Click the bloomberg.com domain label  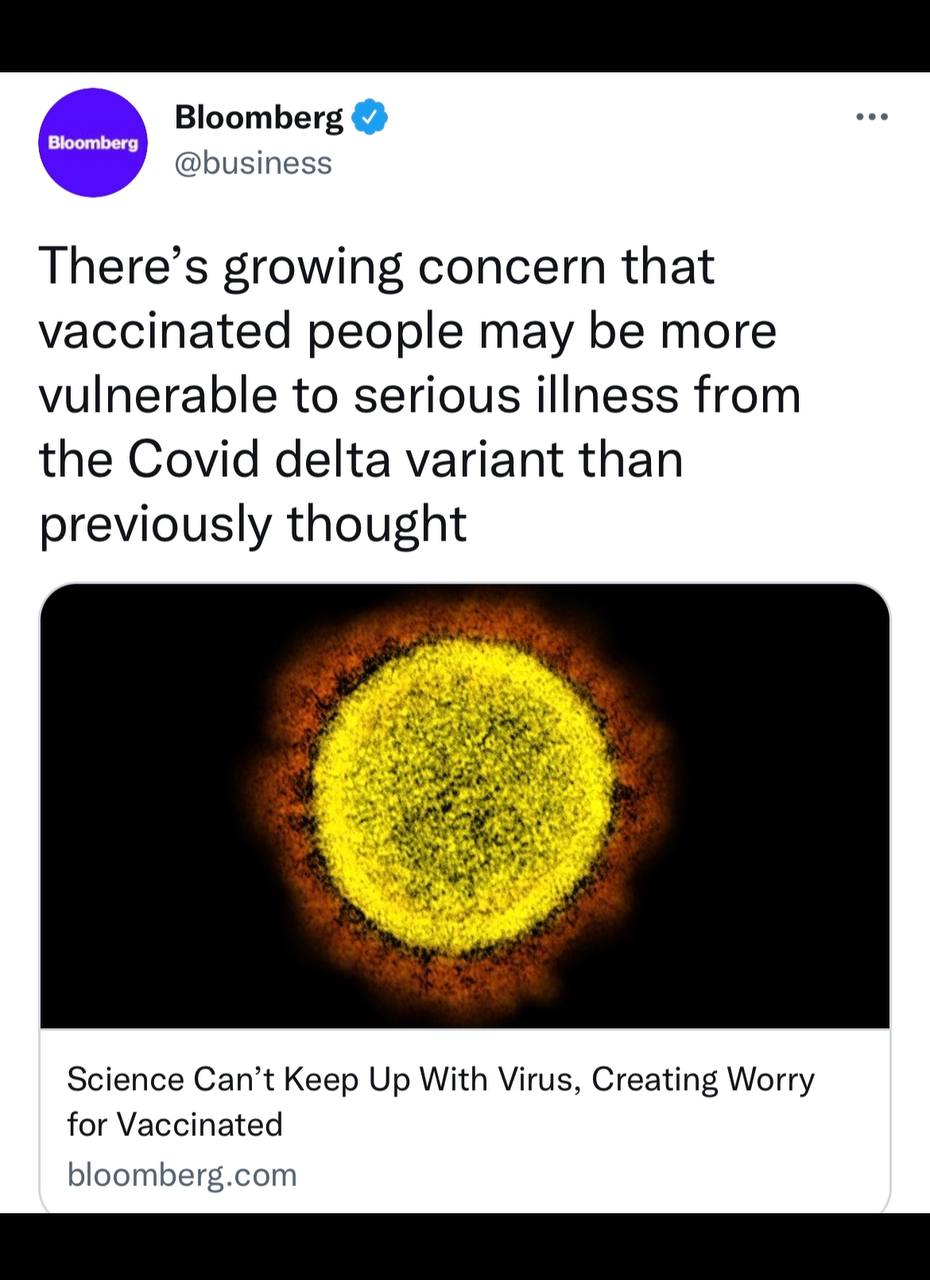coord(182,1173)
